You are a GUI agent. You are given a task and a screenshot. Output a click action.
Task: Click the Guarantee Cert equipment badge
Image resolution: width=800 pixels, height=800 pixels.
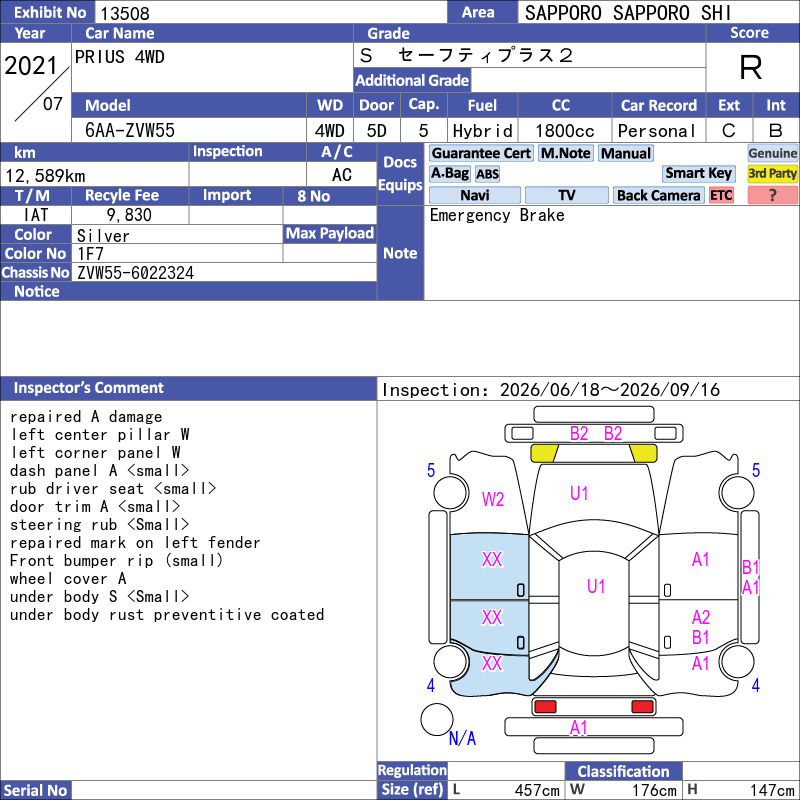point(481,153)
